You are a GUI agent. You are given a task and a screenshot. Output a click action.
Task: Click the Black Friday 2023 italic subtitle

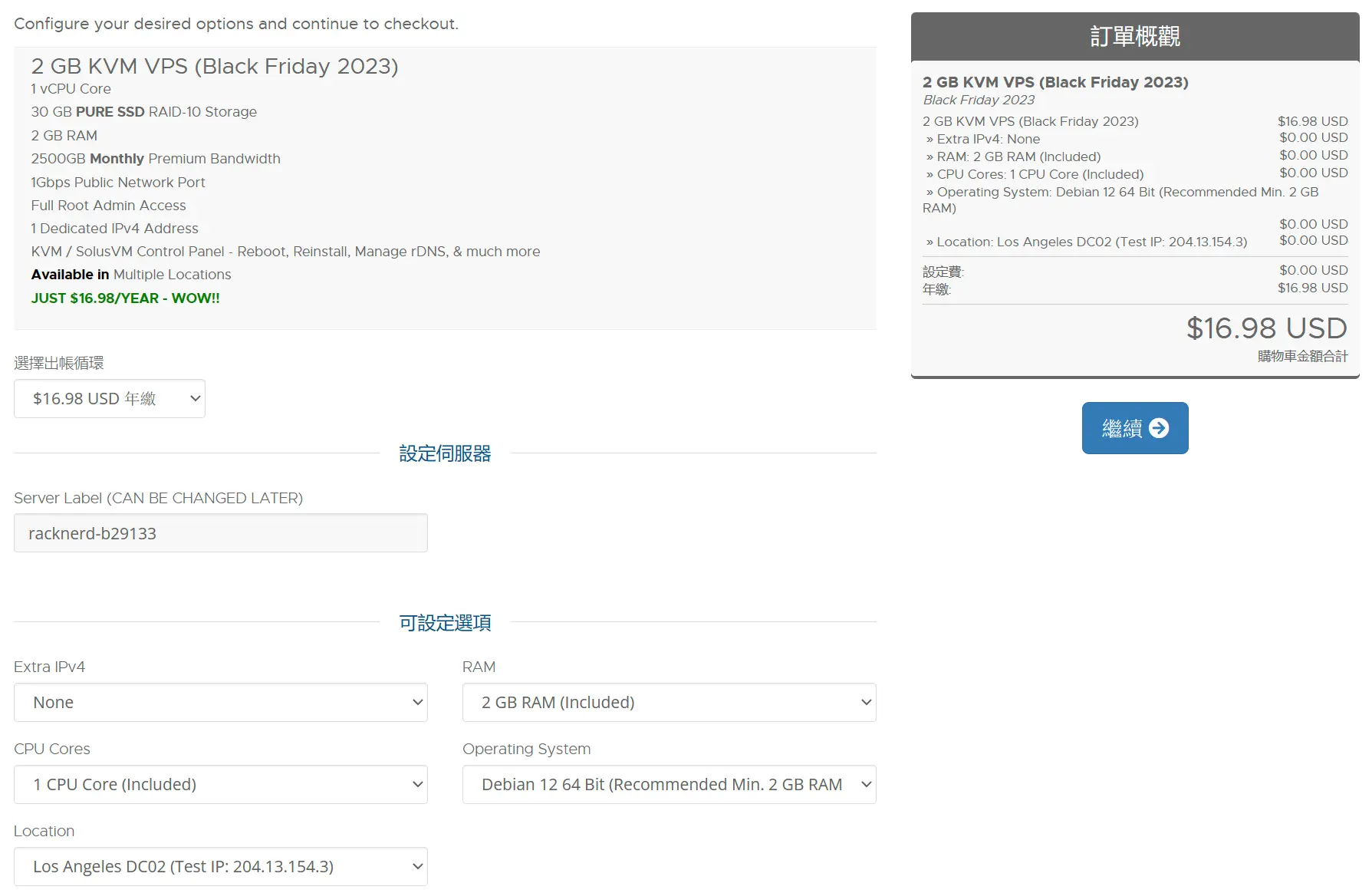(x=979, y=100)
